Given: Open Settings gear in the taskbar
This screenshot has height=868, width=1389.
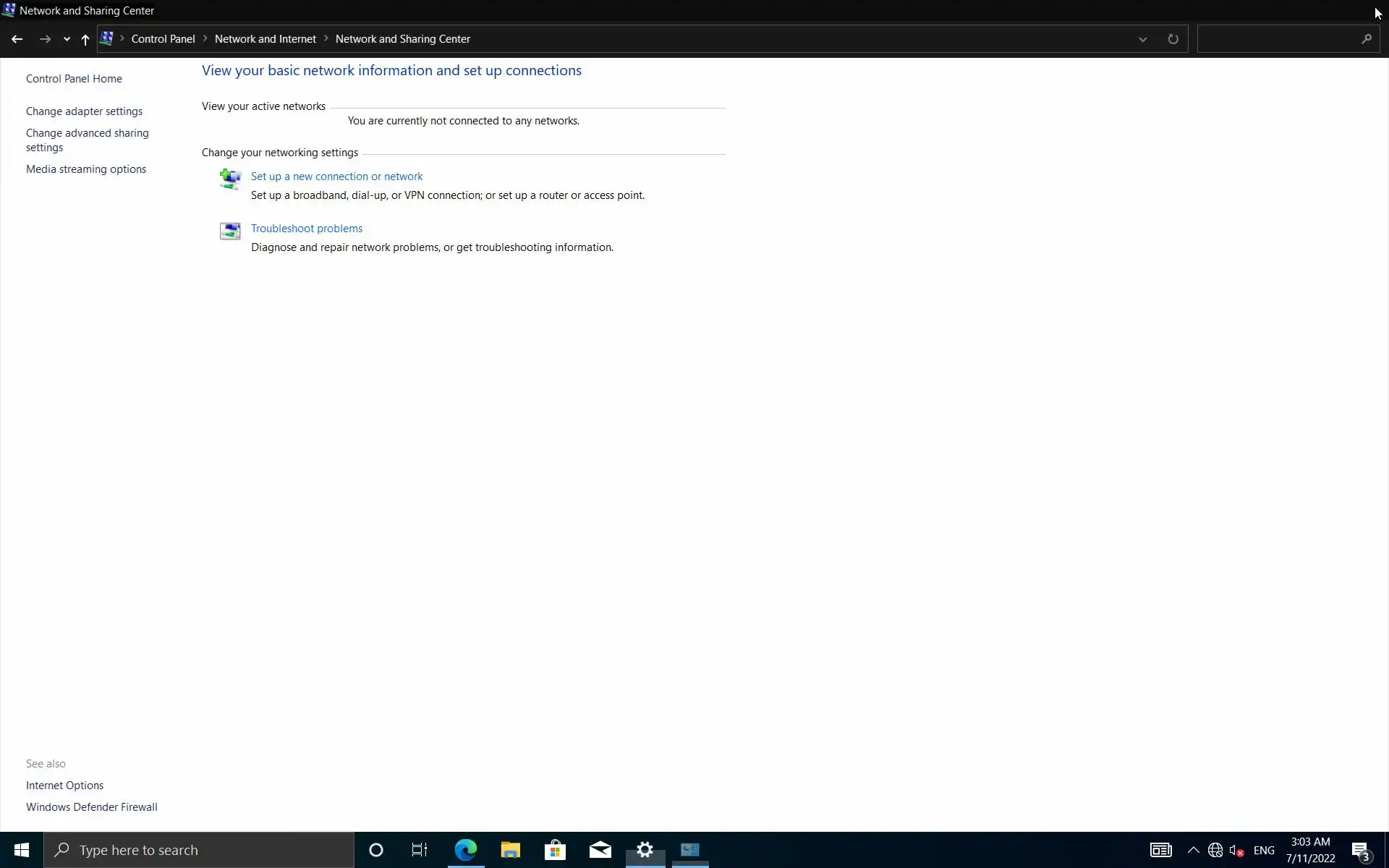Looking at the screenshot, I should pos(645,850).
